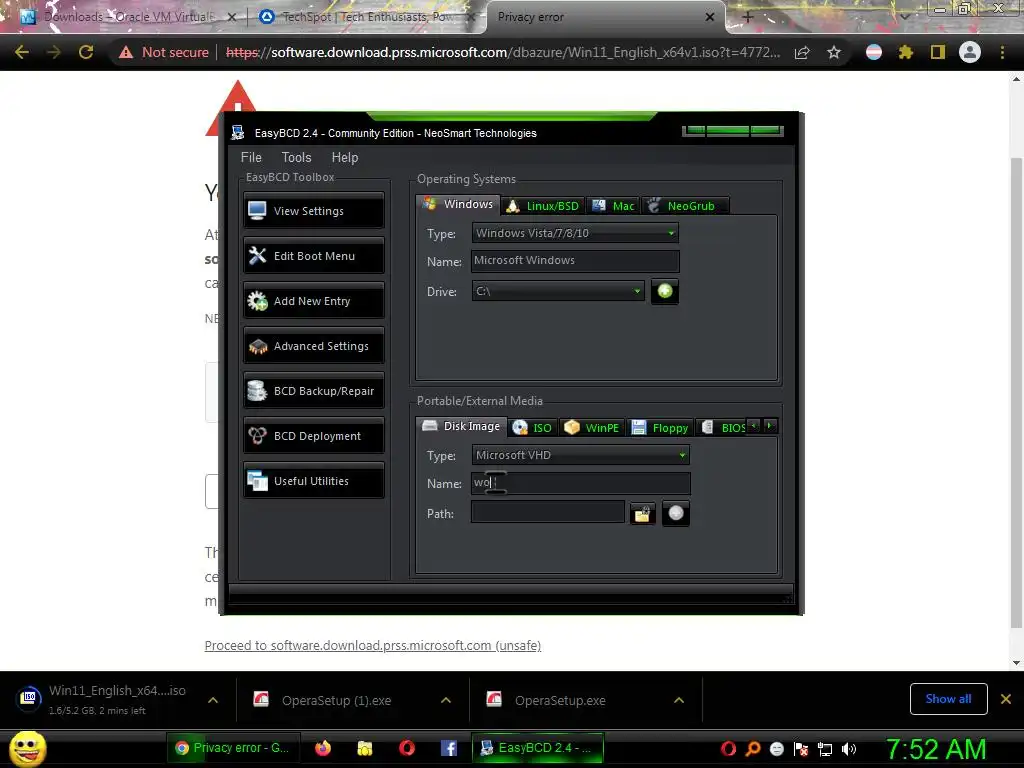Open file explorer from taskbar

click(x=365, y=748)
